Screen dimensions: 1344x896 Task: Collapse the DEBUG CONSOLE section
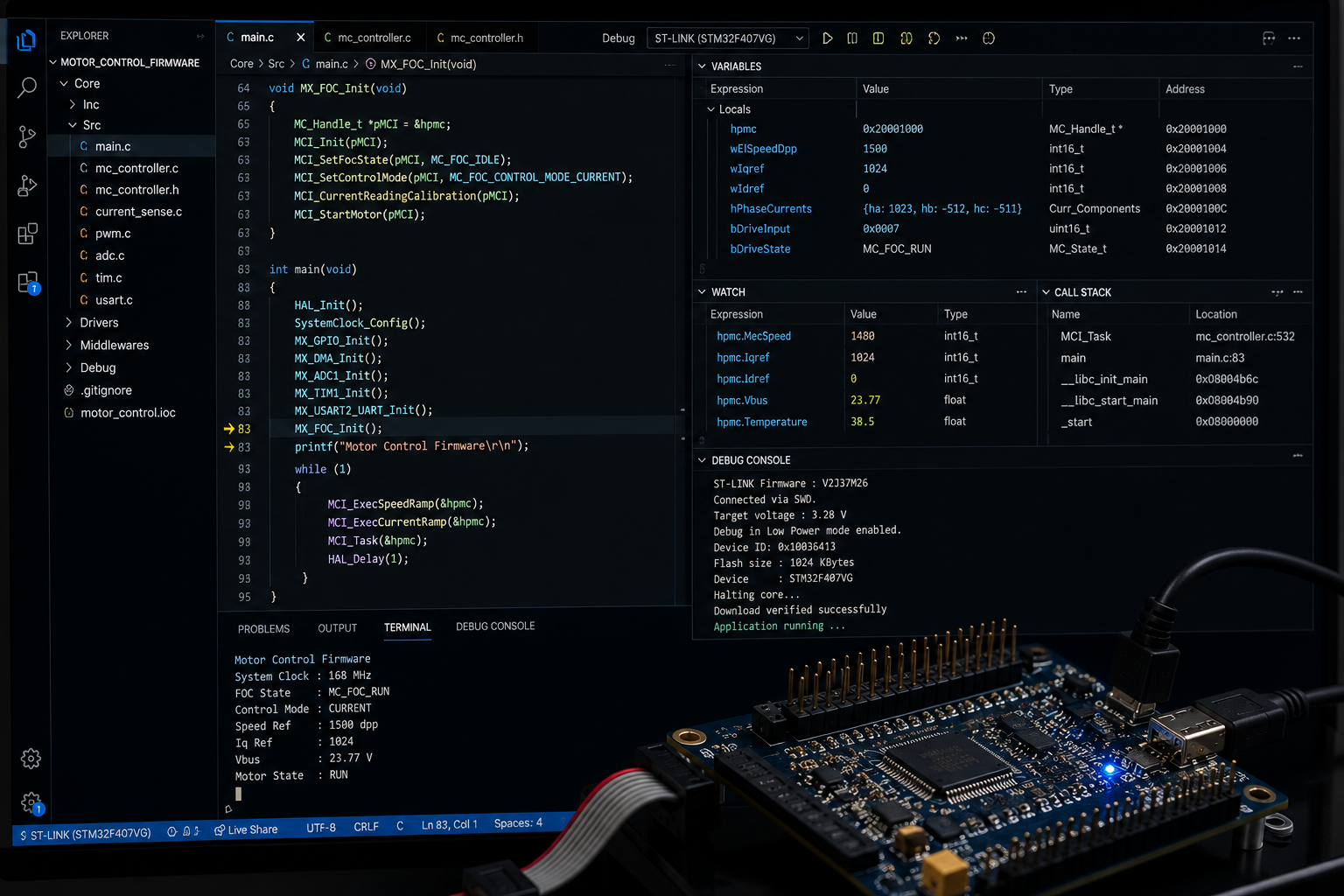tap(702, 460)
